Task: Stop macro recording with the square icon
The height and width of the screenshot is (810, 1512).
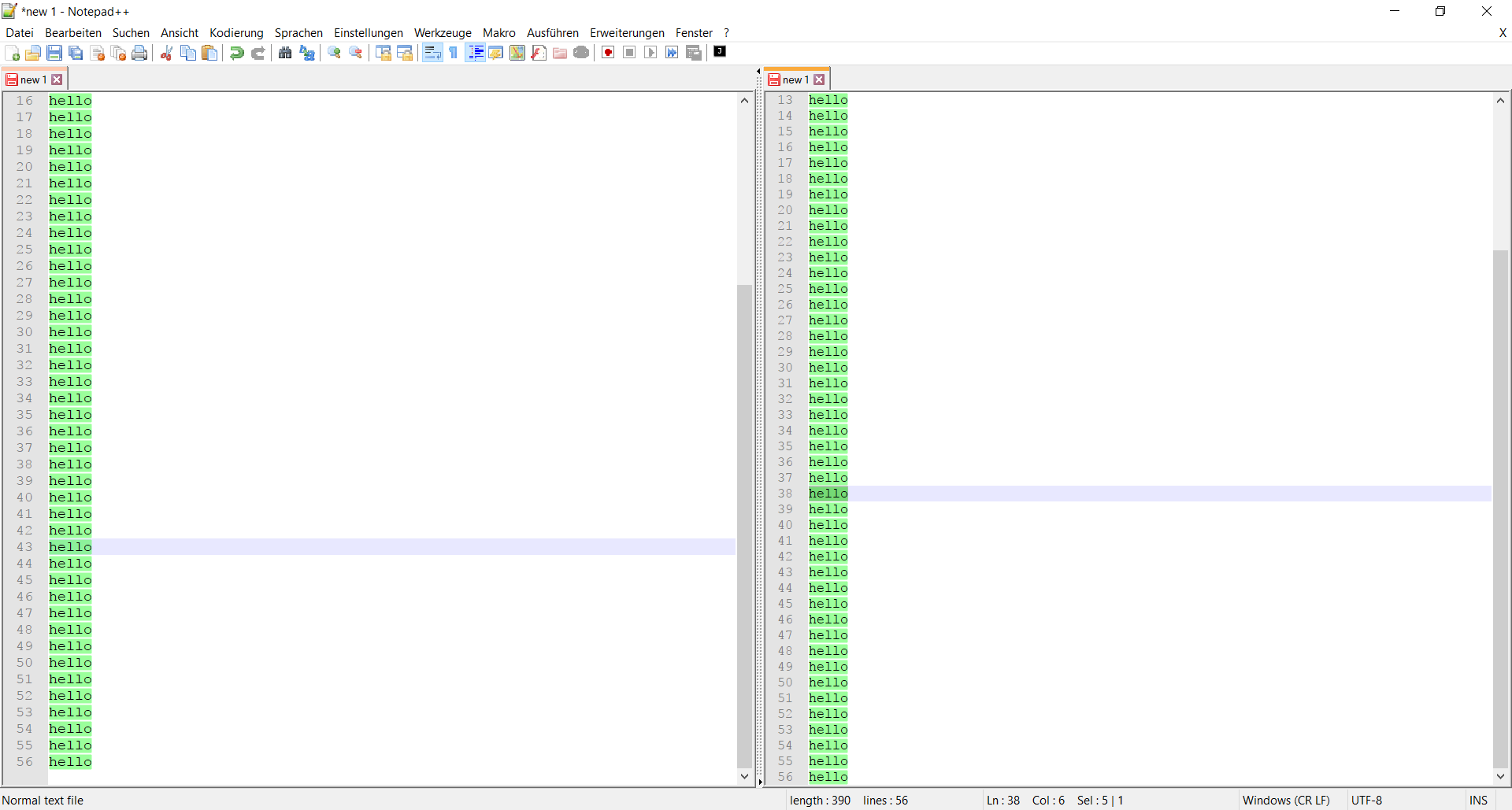Action: (629, 52)
